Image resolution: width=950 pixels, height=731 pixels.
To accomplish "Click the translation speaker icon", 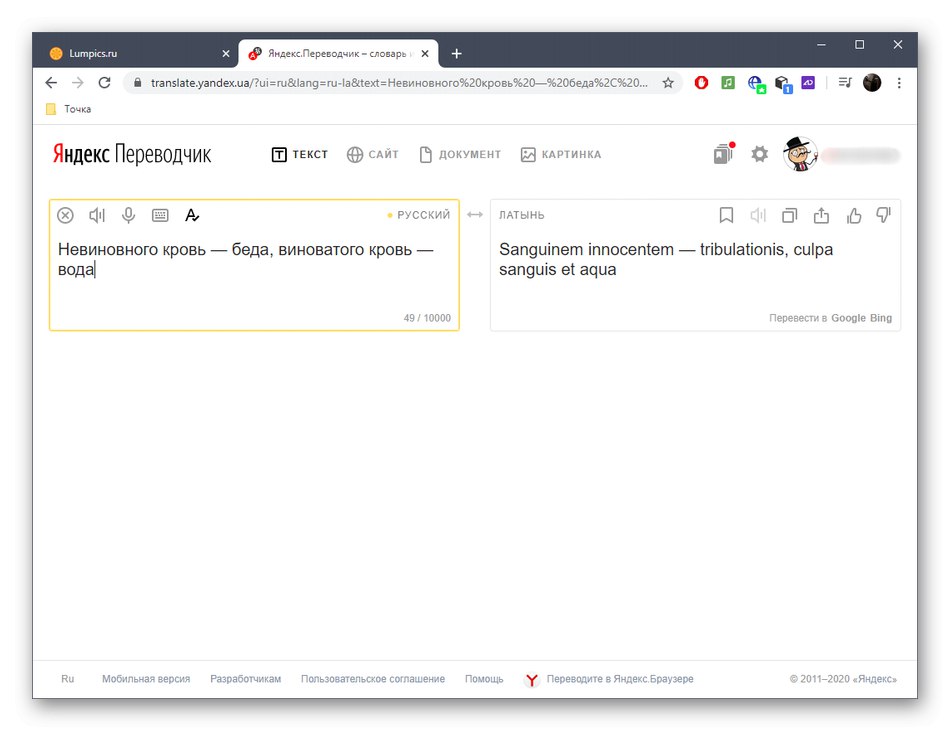I will click(x=758, y=215).
